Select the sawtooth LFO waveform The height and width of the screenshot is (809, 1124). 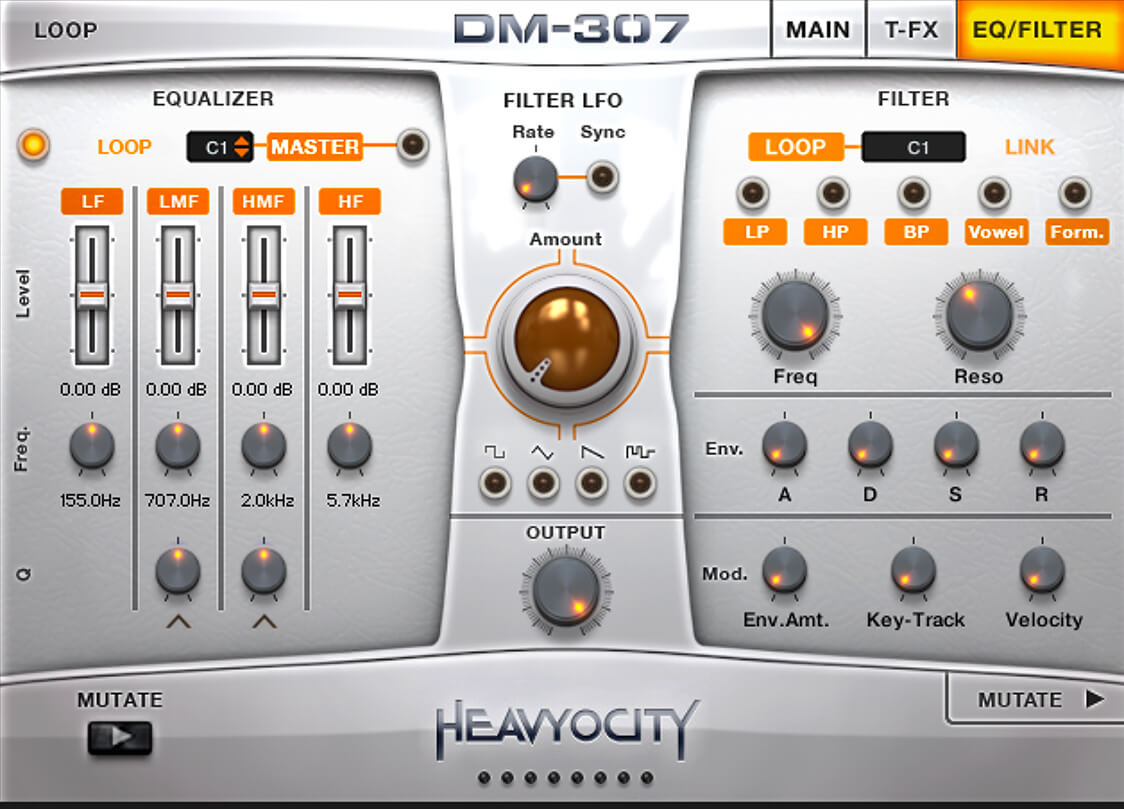click(591, 484)
